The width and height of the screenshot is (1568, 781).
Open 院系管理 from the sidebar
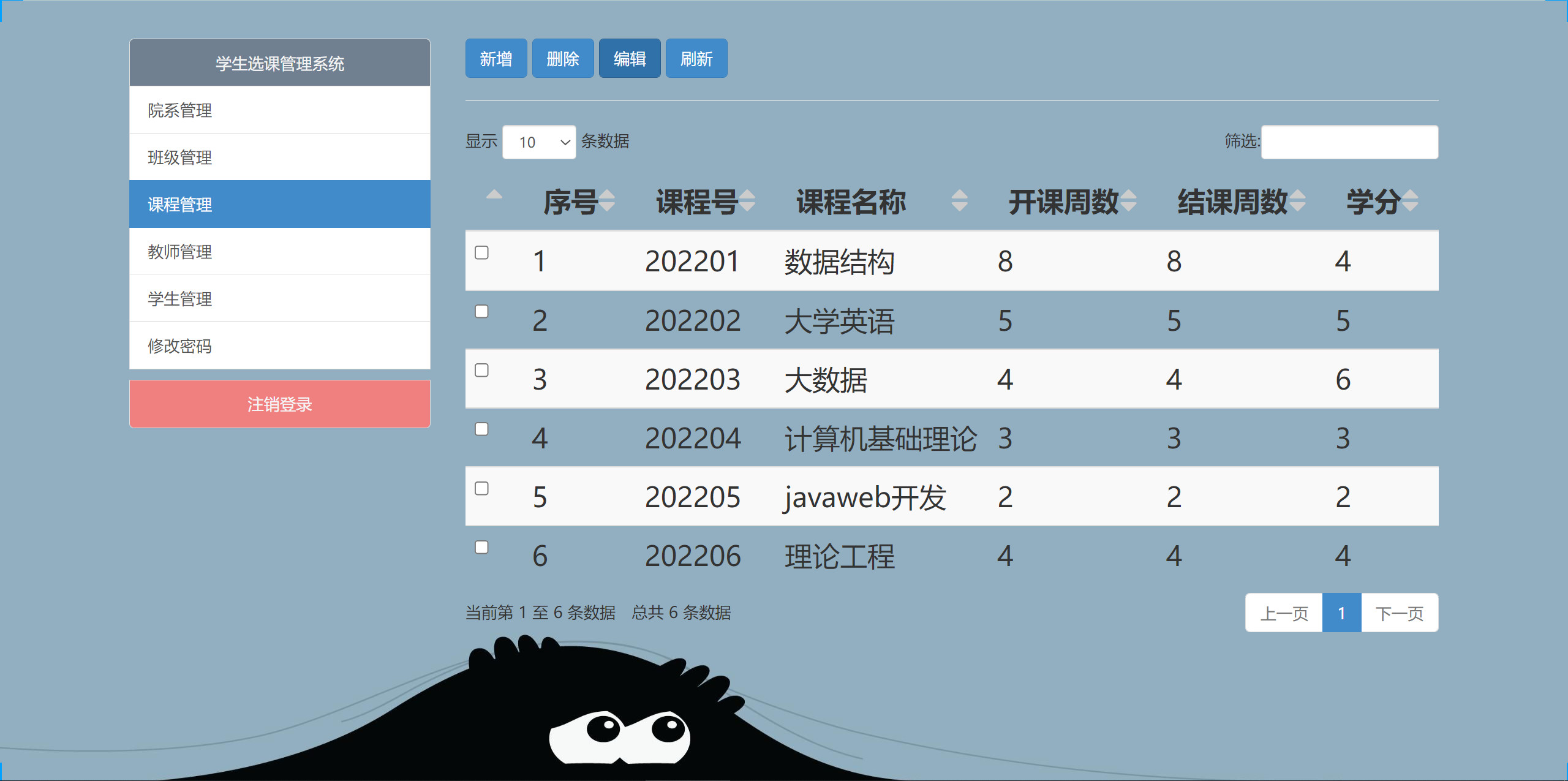(x=279, y=111)
